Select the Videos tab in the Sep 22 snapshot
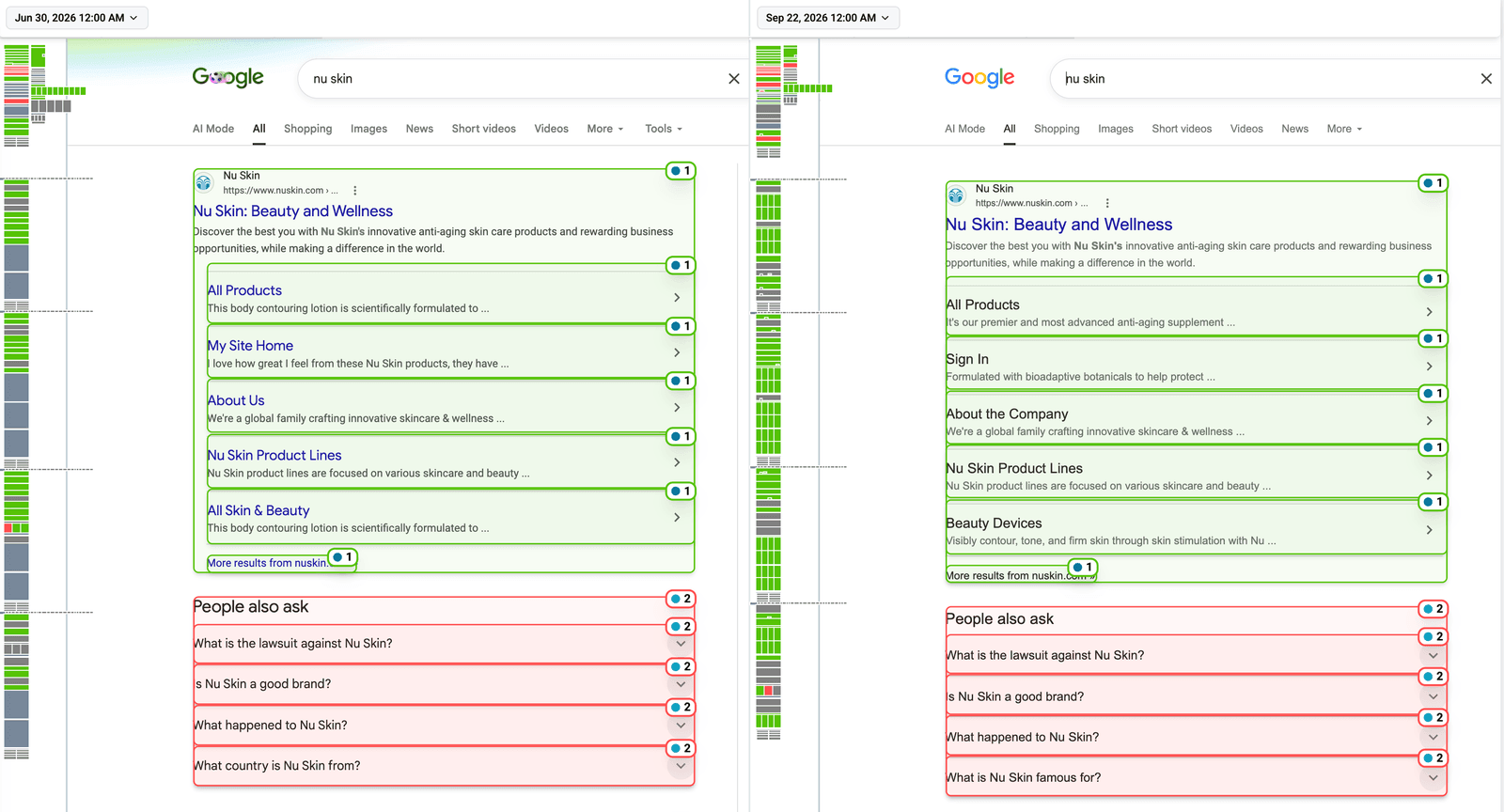 tap(1246, 129)
